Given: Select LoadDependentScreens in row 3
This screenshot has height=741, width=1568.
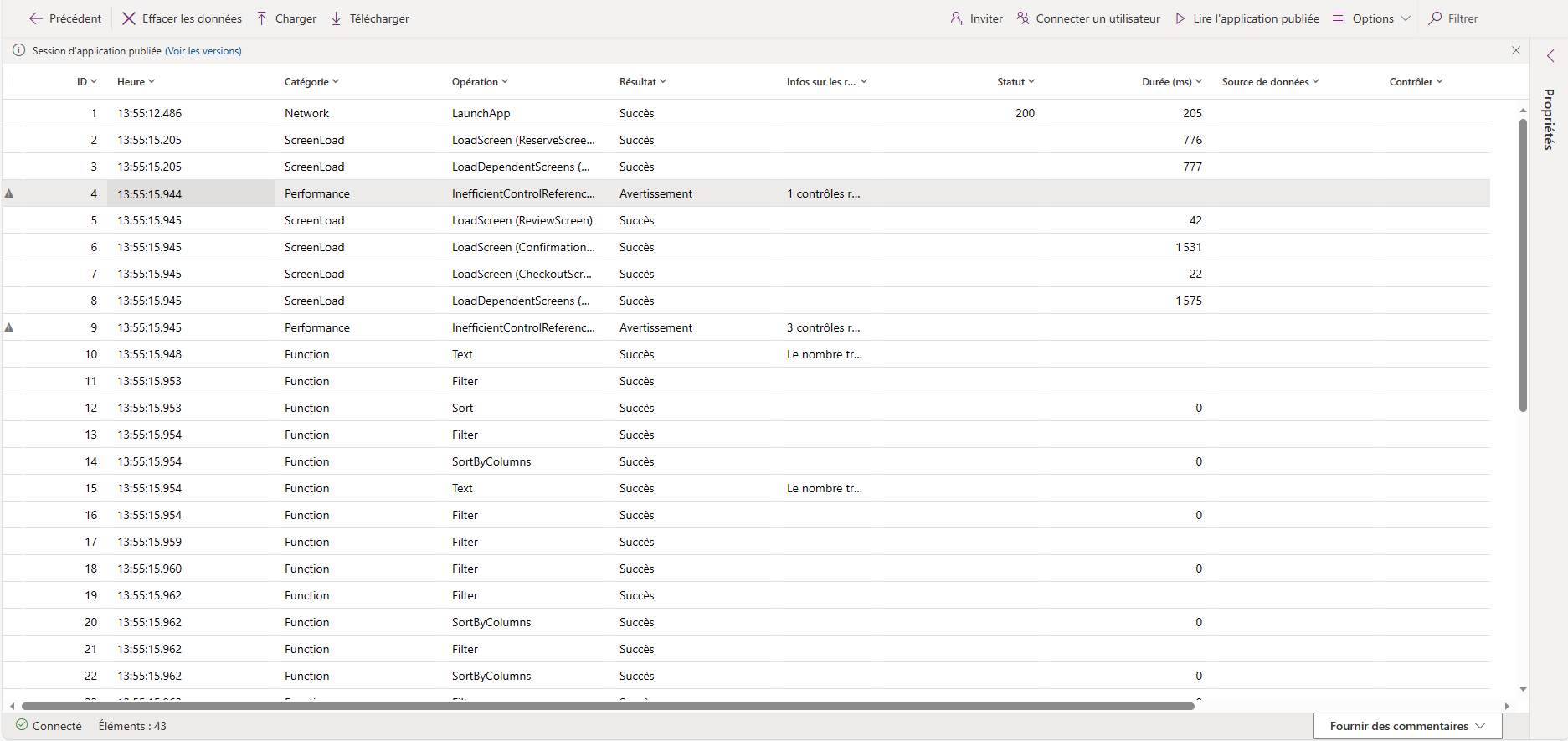Looking at the screenshot, I should [521, 167].
